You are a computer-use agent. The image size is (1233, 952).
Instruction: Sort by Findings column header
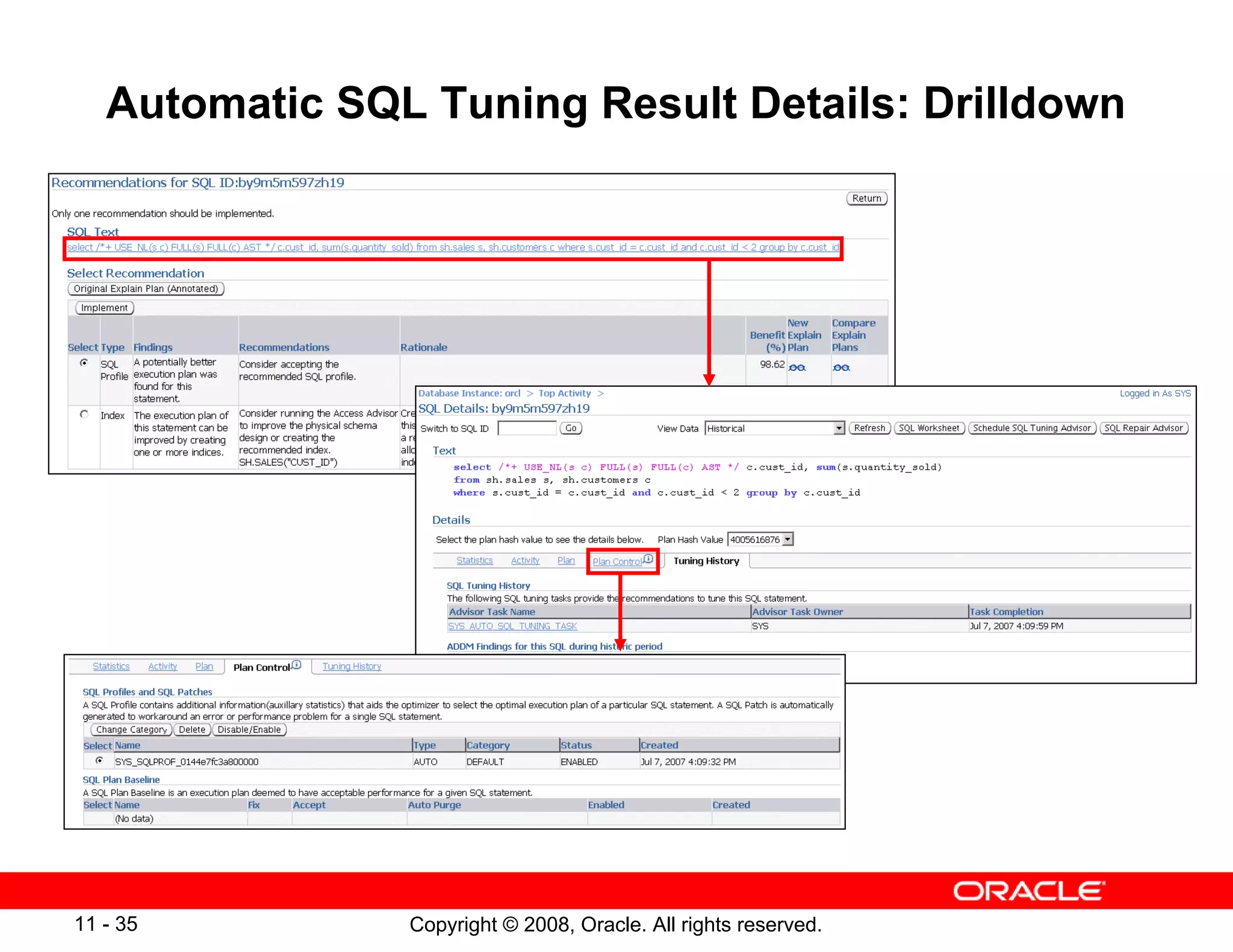153,348
